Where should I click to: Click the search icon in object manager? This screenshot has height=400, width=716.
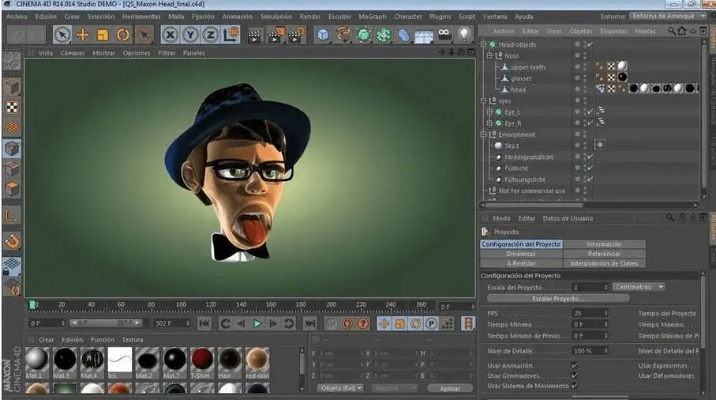point(671,31)
